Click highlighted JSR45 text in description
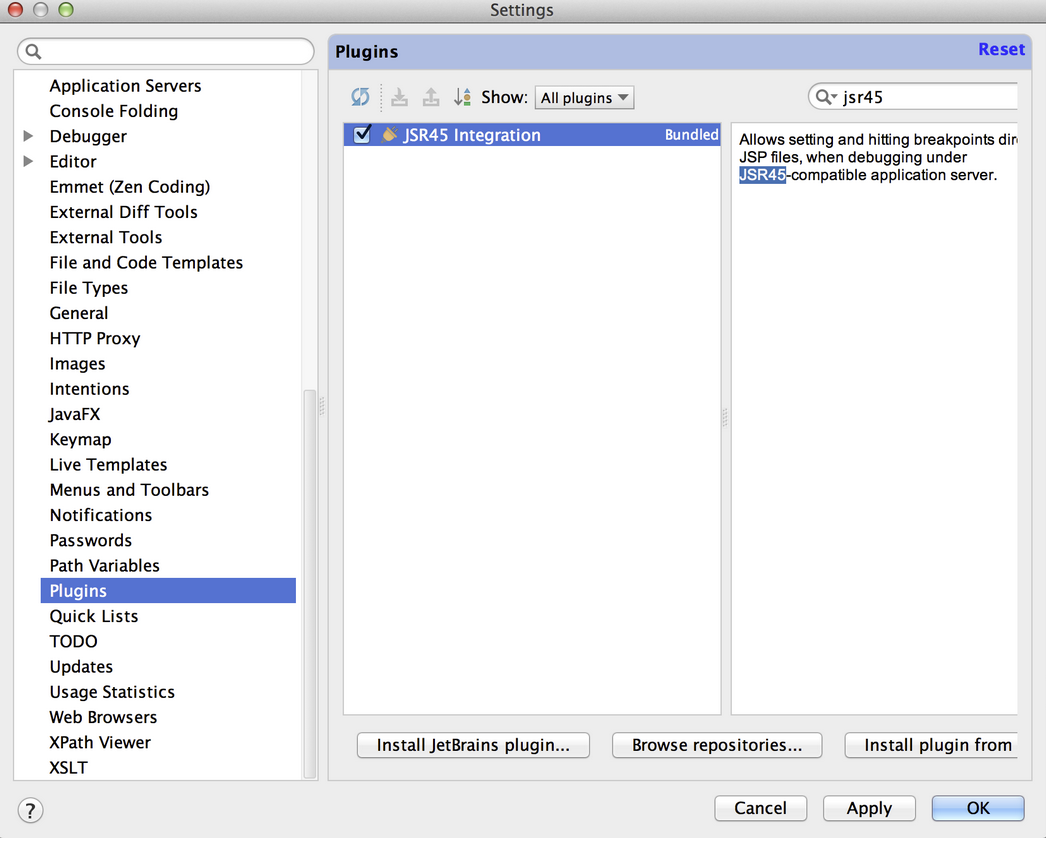This screenshot has width=1046, height=841. [762, 175]
